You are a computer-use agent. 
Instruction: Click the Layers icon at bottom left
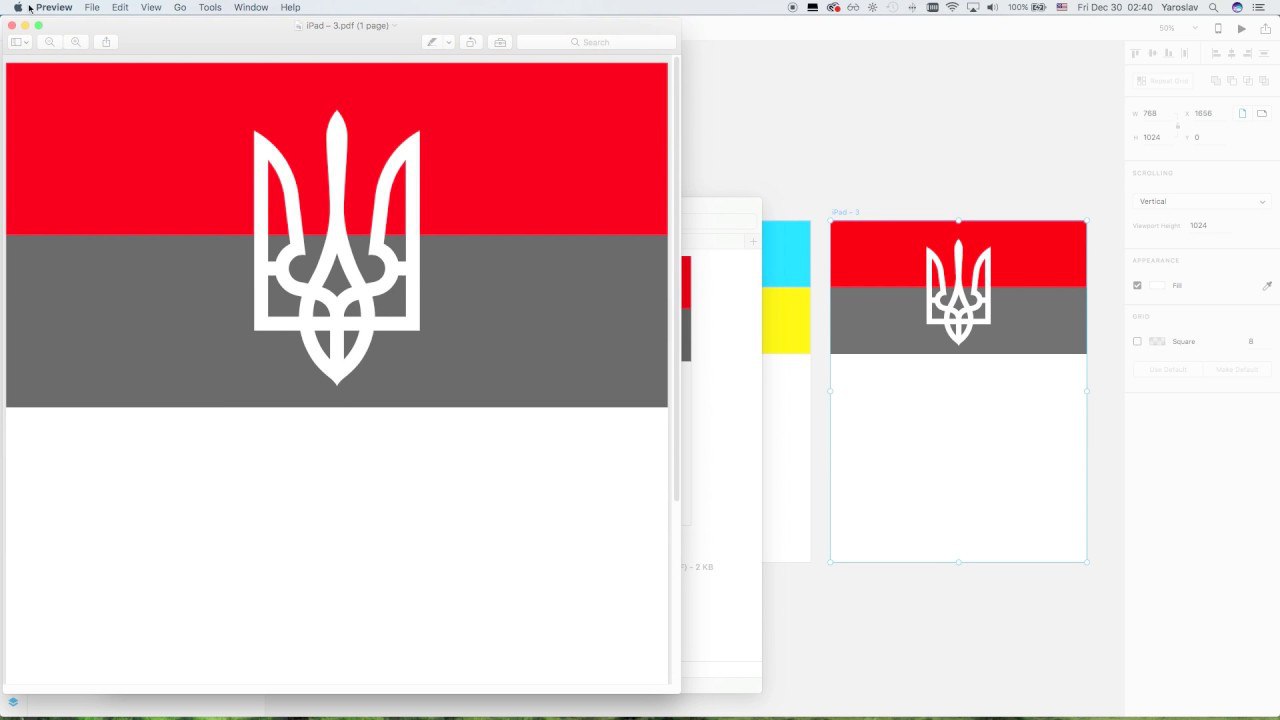point(13,702)
